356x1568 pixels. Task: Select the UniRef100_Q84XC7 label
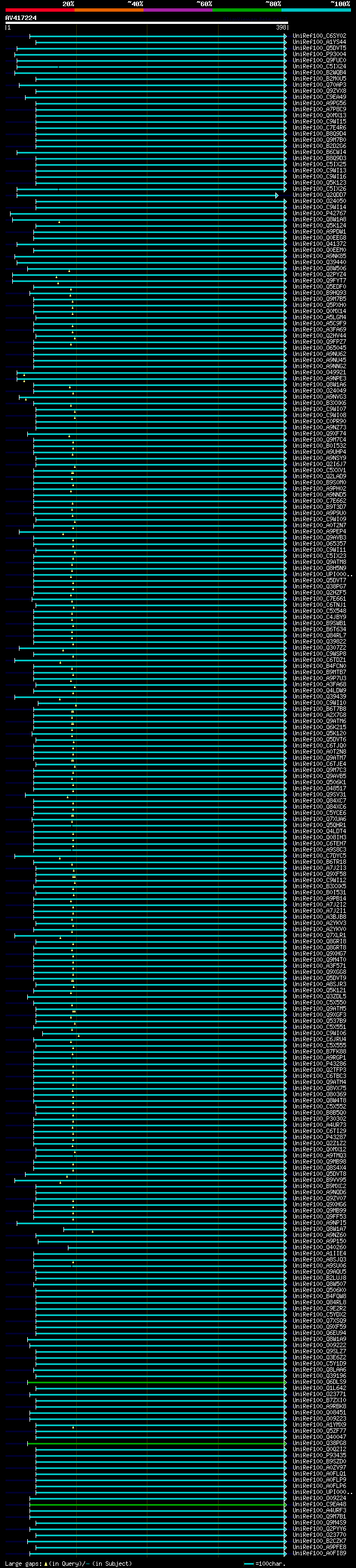(319, 801)
